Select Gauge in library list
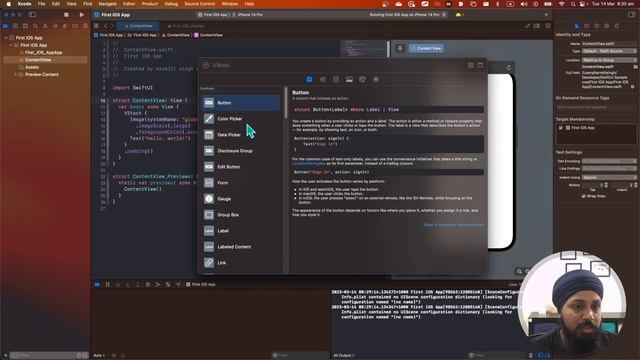 pos(241,199)
